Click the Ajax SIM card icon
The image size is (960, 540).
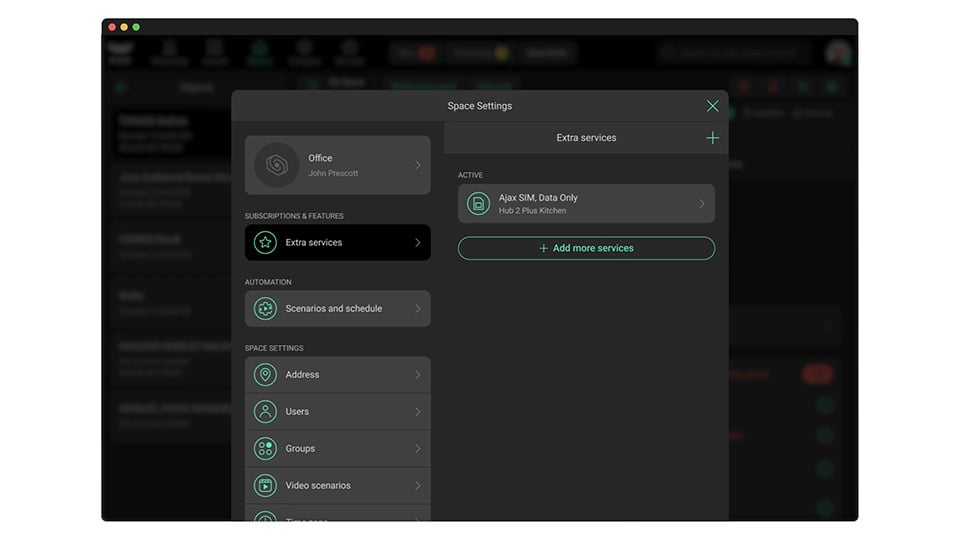(x=479, y=204)
